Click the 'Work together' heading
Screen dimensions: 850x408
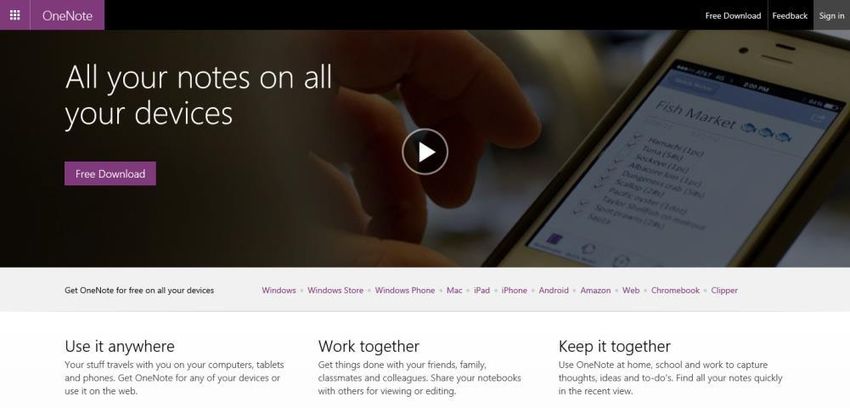369,346
